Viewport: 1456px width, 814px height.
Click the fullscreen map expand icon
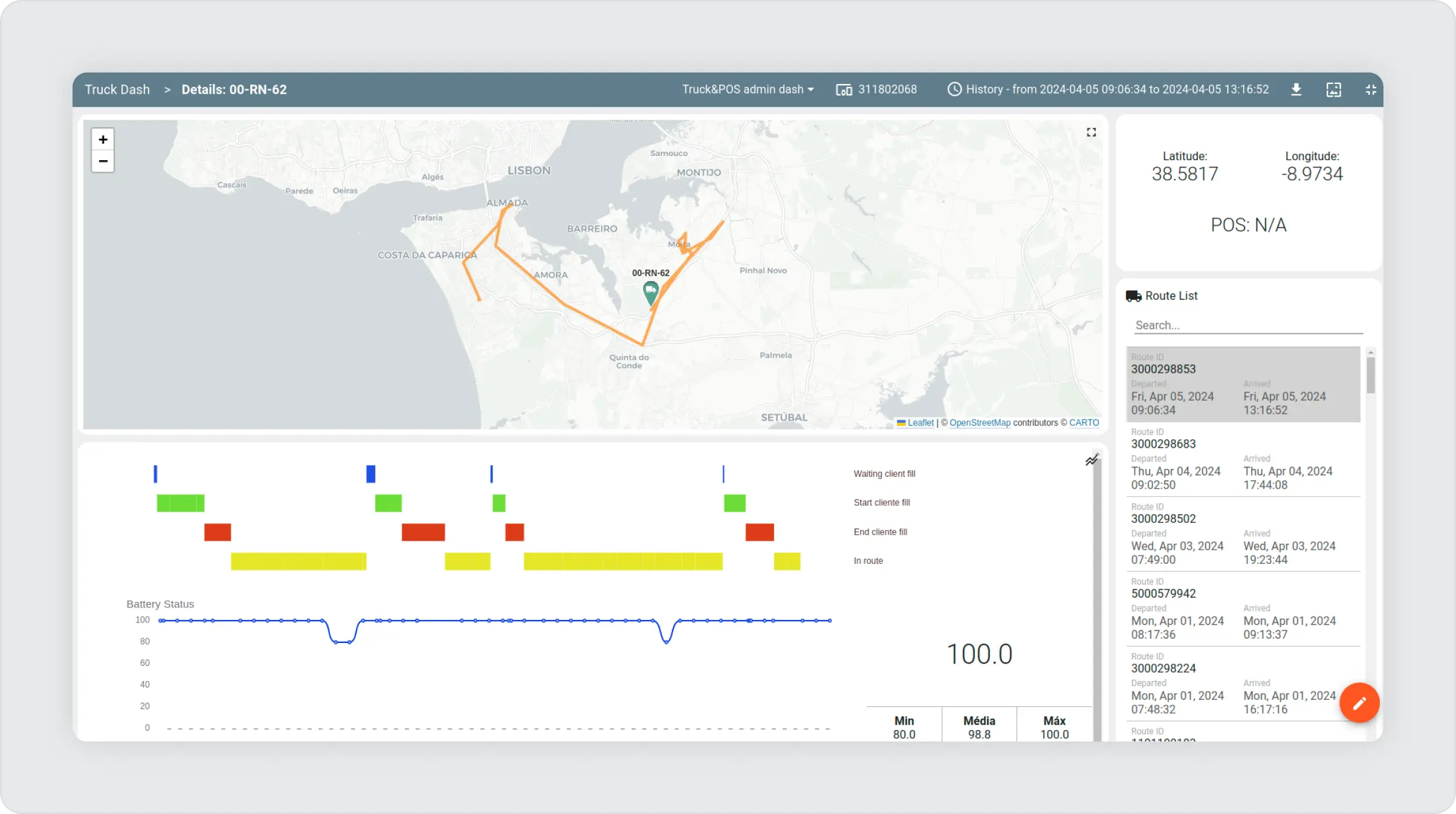coord(1091,132)
